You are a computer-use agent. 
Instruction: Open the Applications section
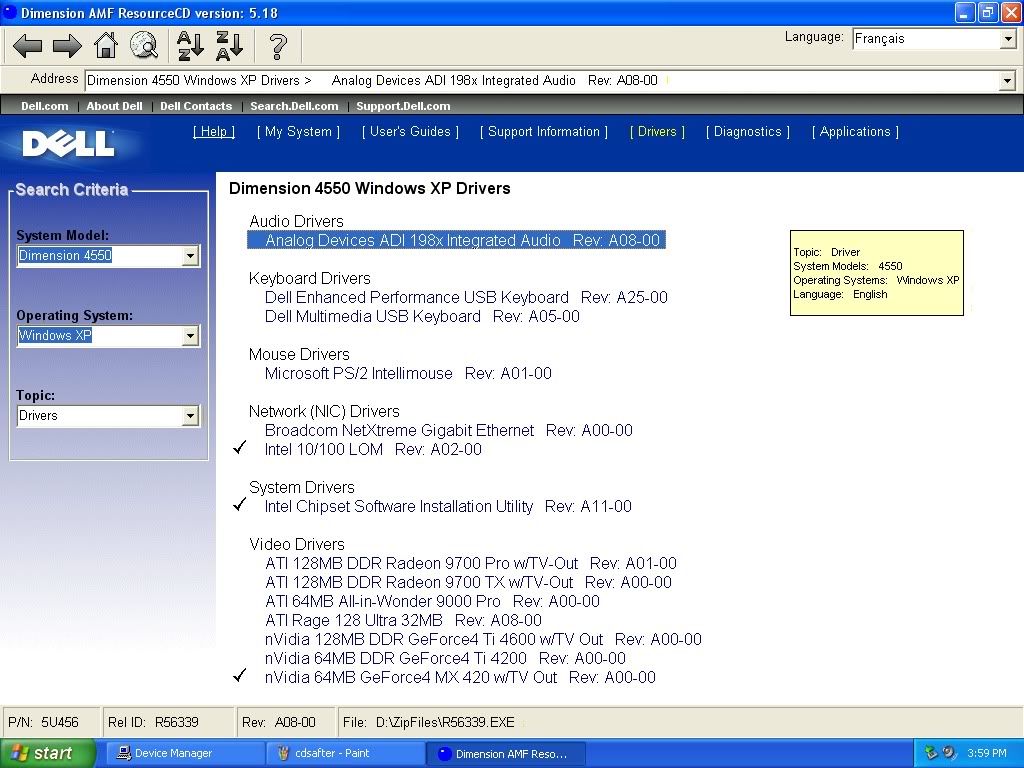[x=856, y=132]
